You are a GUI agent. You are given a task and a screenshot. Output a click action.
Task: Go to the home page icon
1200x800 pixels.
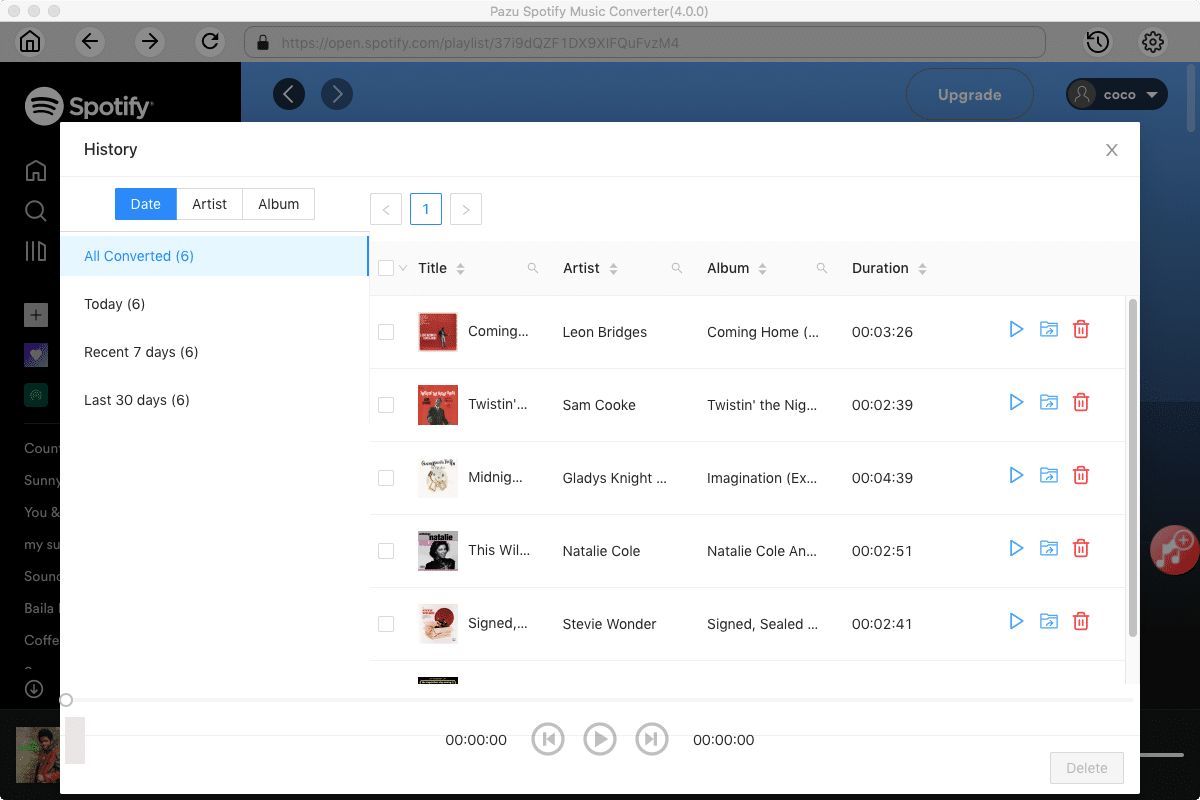pyautogui.click(x=31, y=42)
